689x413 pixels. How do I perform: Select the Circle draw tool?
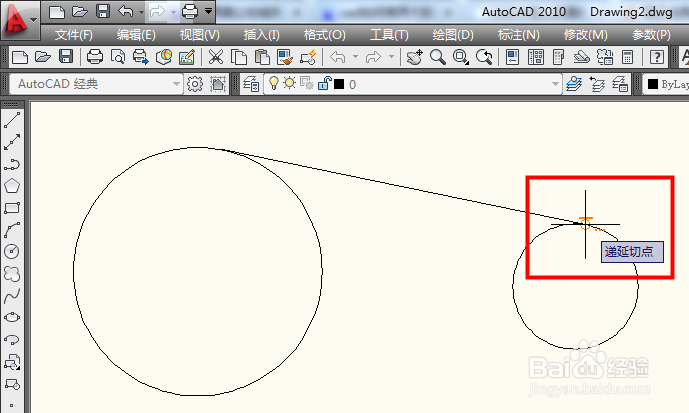(x=12, y=251)
